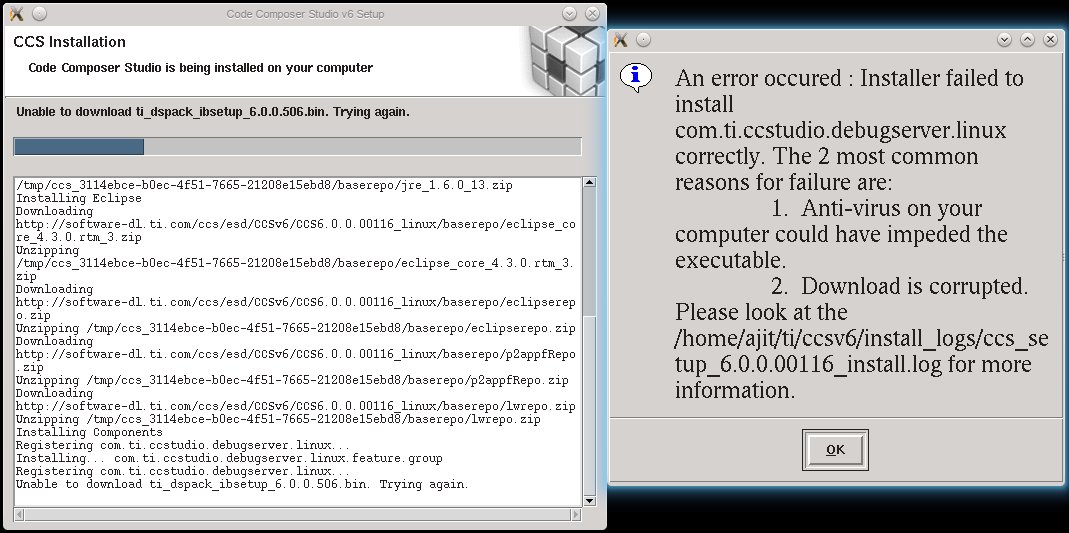
Task: Click the X window-menu icon in the Setup titlebar
Action: (x=17, y=14)
